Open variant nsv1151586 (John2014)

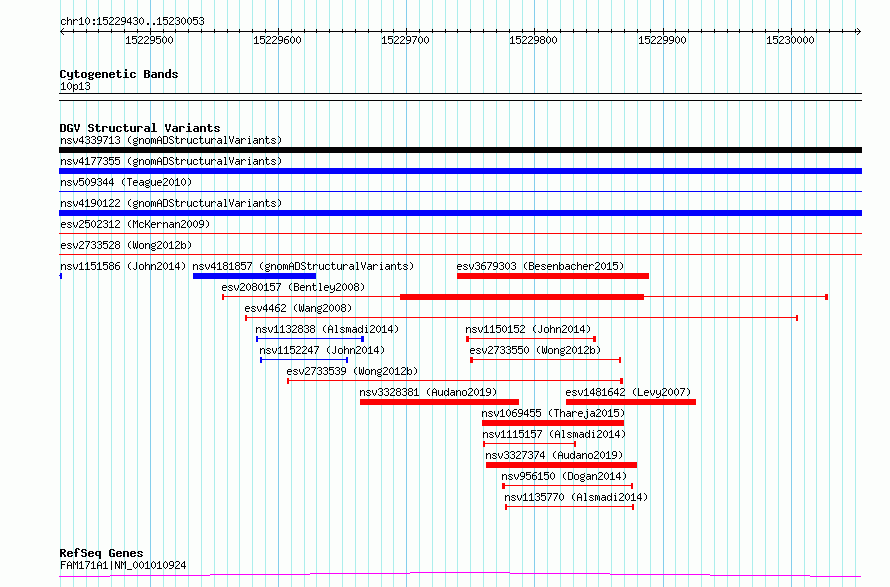click(123, 266)
